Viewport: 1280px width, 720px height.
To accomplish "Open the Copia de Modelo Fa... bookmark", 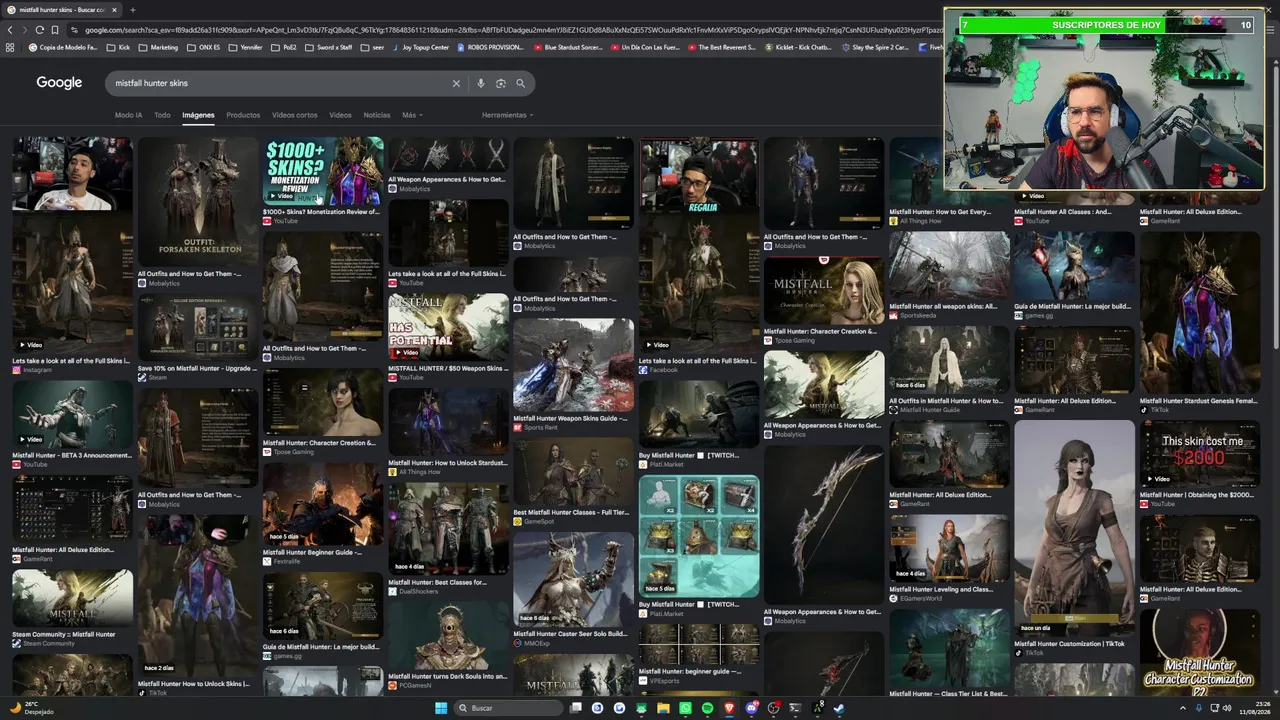I will pyautogui.click(x=65, y=47).
